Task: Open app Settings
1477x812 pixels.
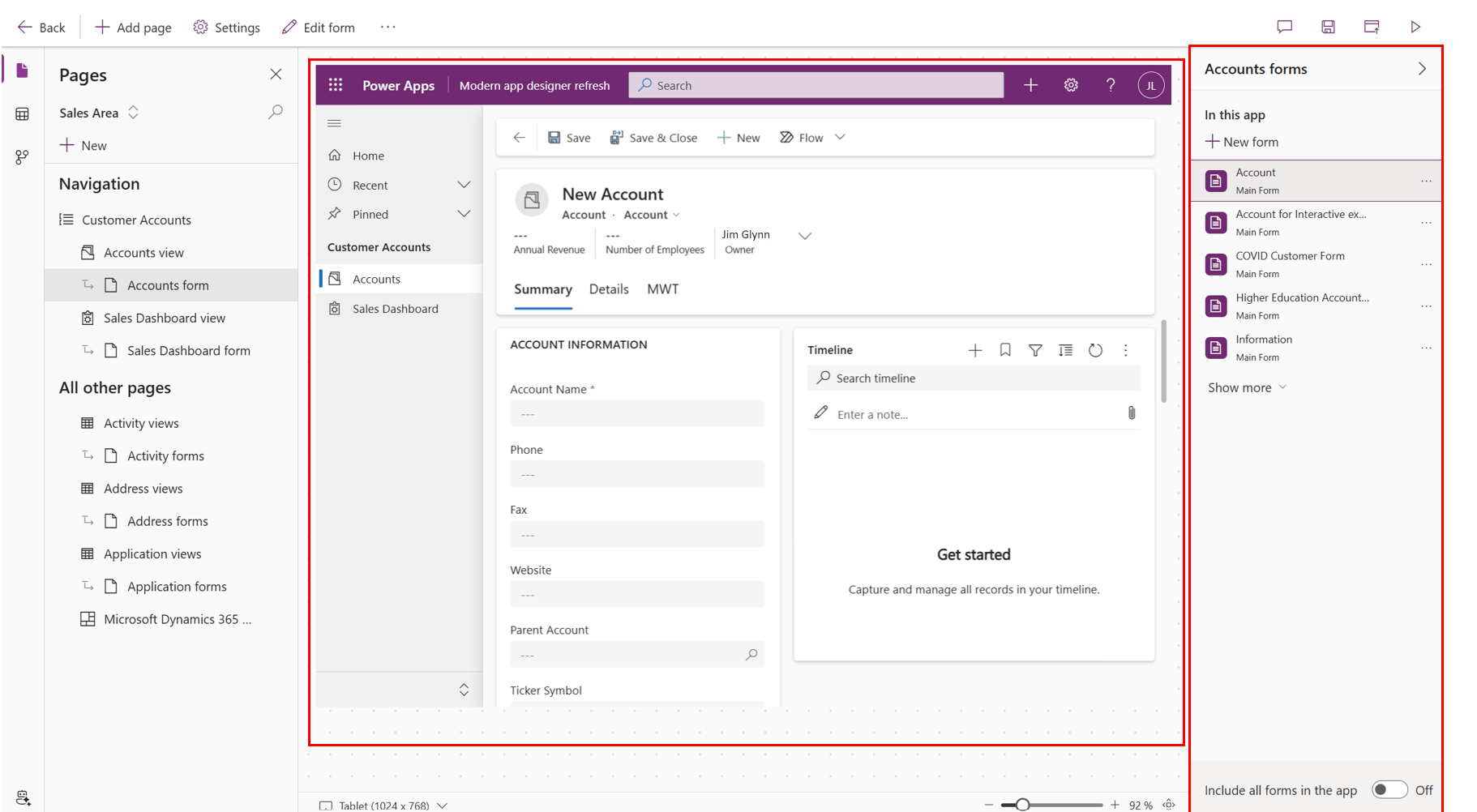Action: click(x=227, y=28)
